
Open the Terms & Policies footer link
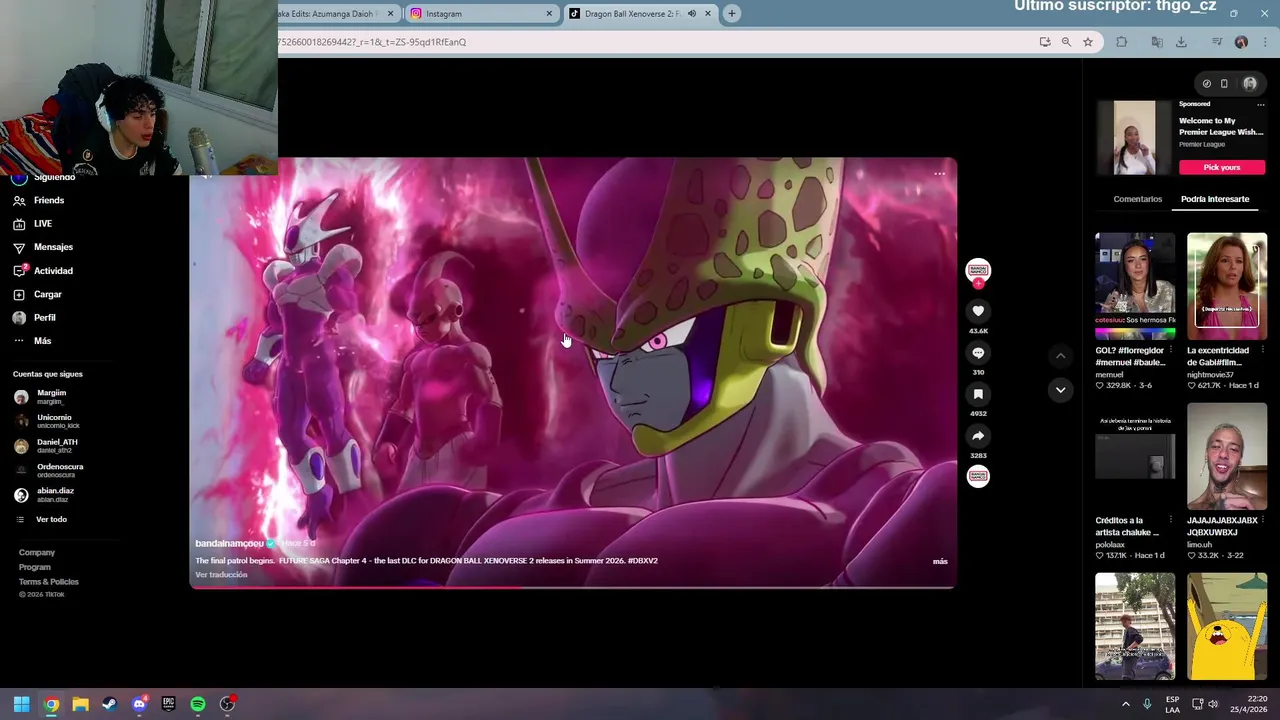(x=48, y=582)
